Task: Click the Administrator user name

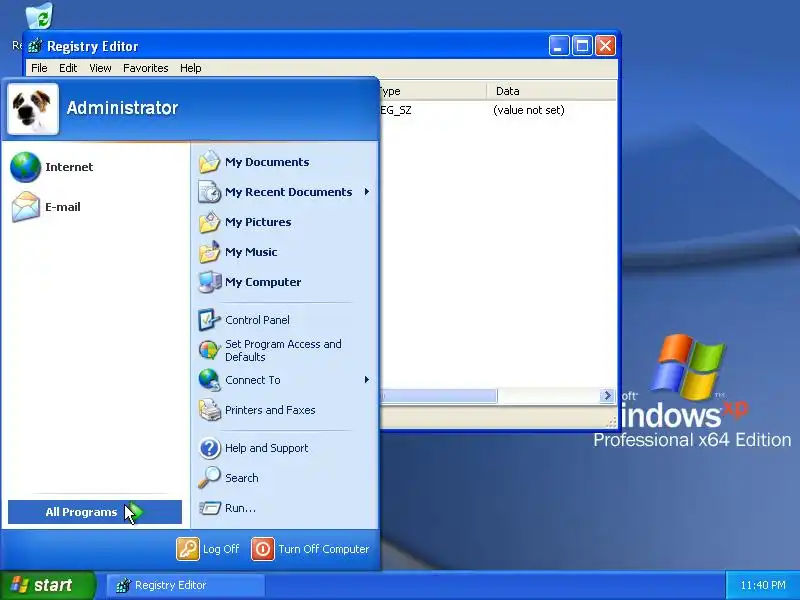Action: pyautogui.click(x=122, y=108)
